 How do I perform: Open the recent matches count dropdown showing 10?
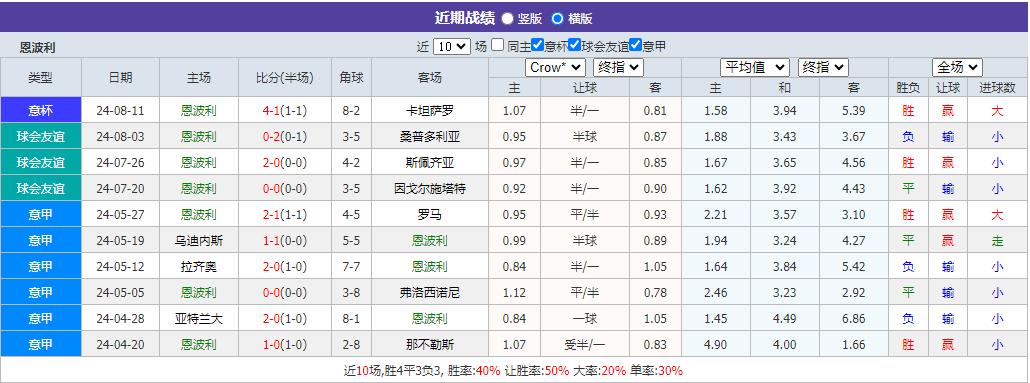point(452,46)
